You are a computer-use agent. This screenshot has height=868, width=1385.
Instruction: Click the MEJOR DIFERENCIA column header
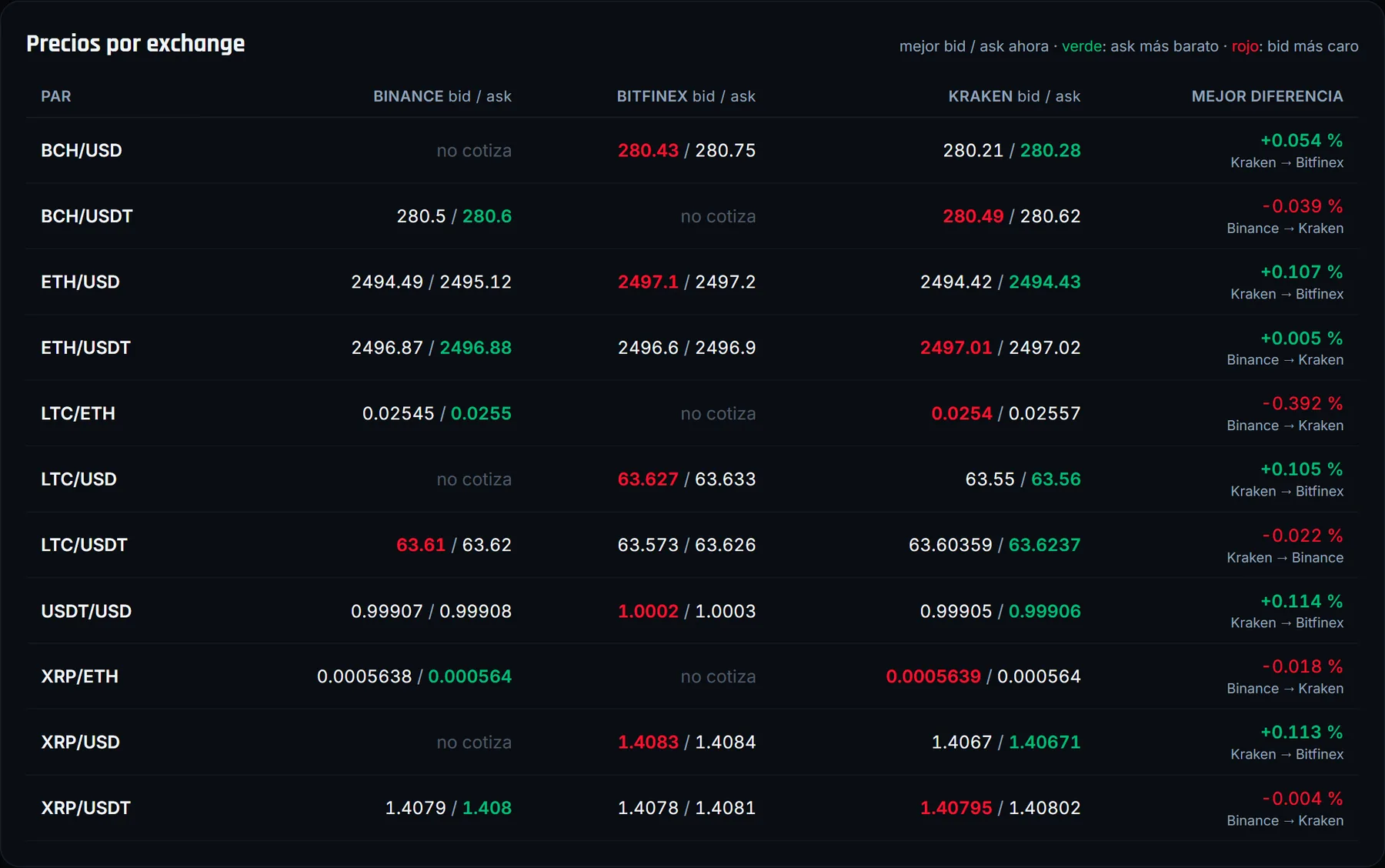pyautogui.click(x=1267, y=96)
